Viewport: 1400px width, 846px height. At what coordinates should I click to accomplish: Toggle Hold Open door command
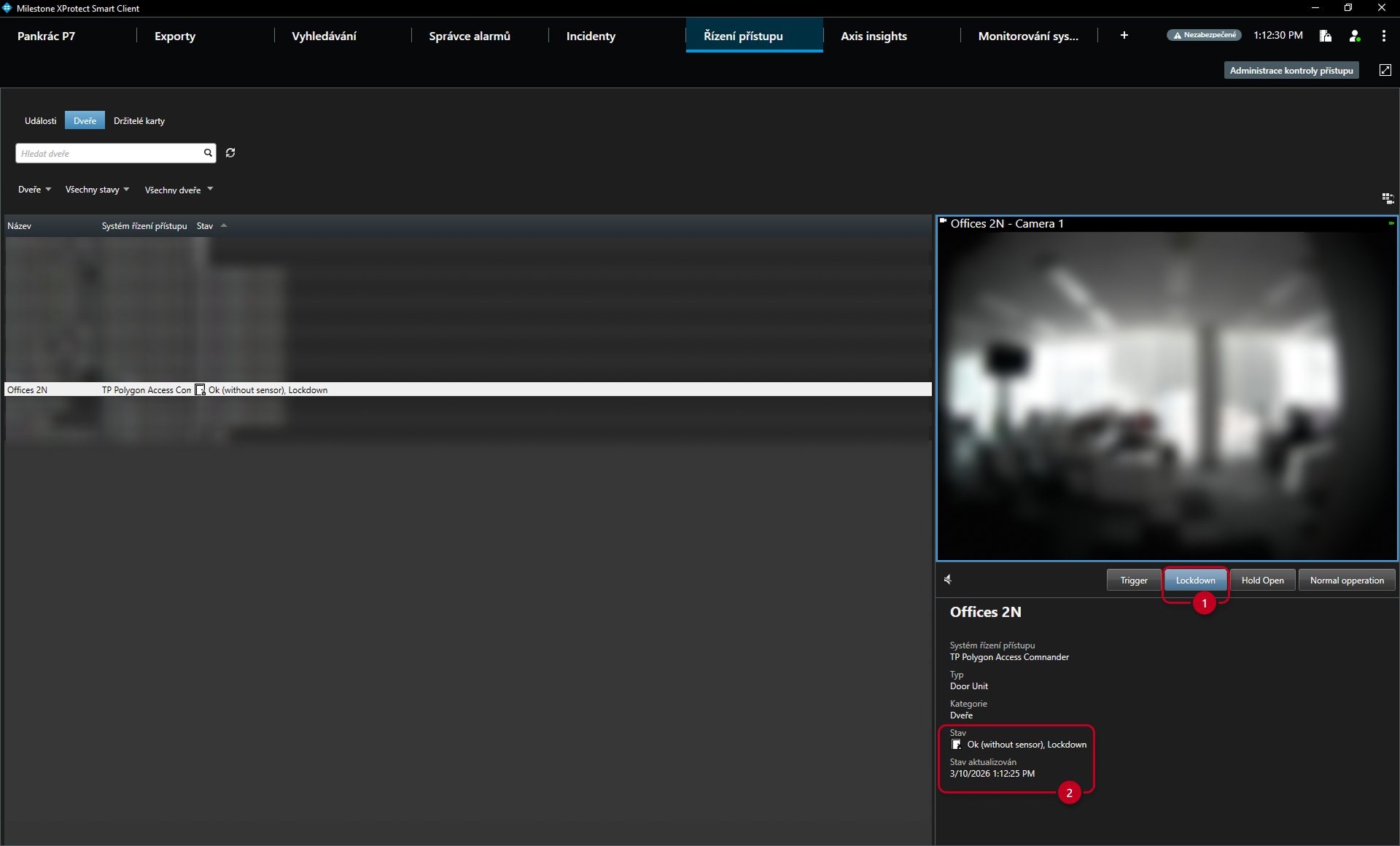coord(1262,581)
